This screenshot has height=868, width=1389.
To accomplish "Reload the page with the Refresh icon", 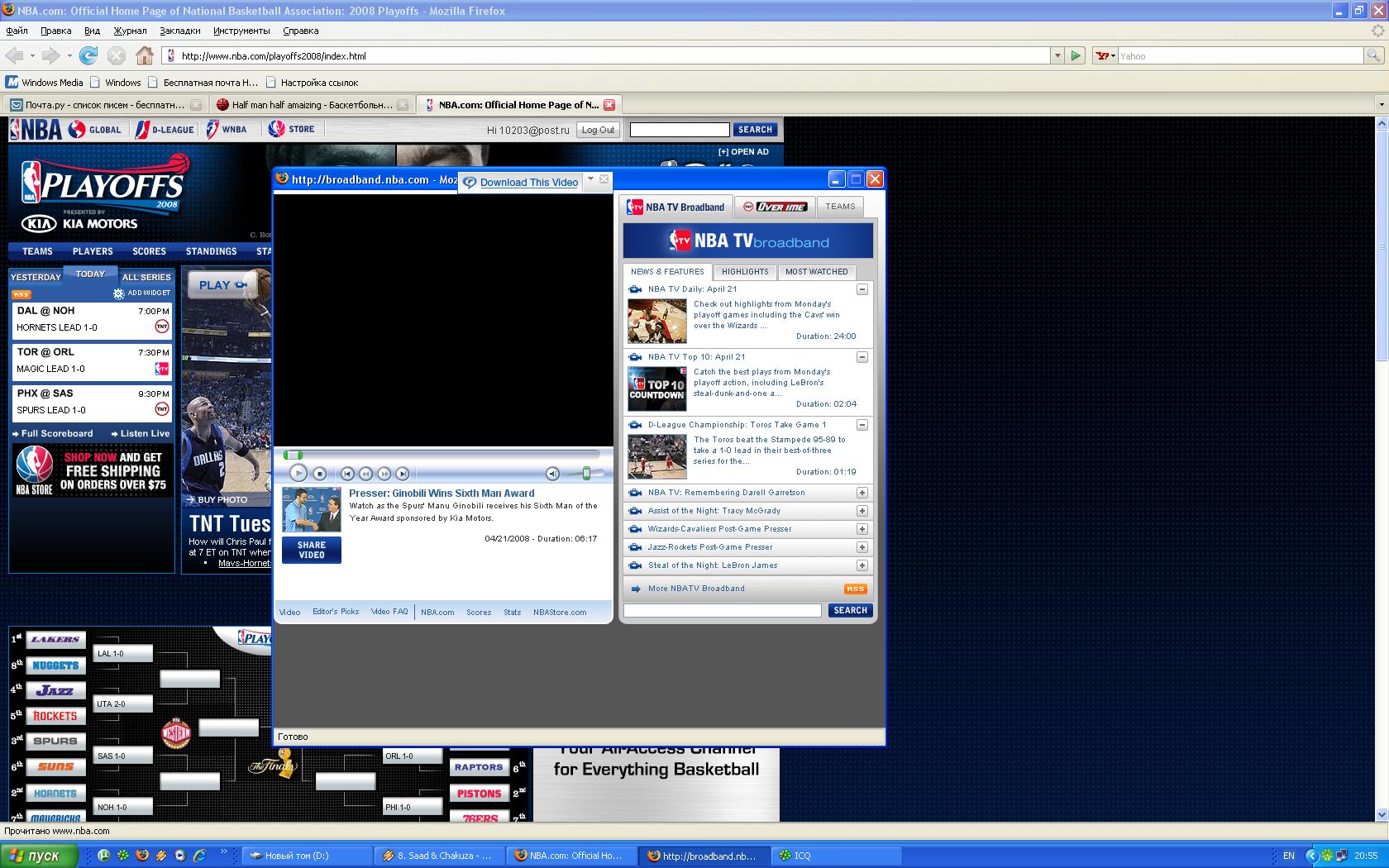I will (x=88, y=55).
